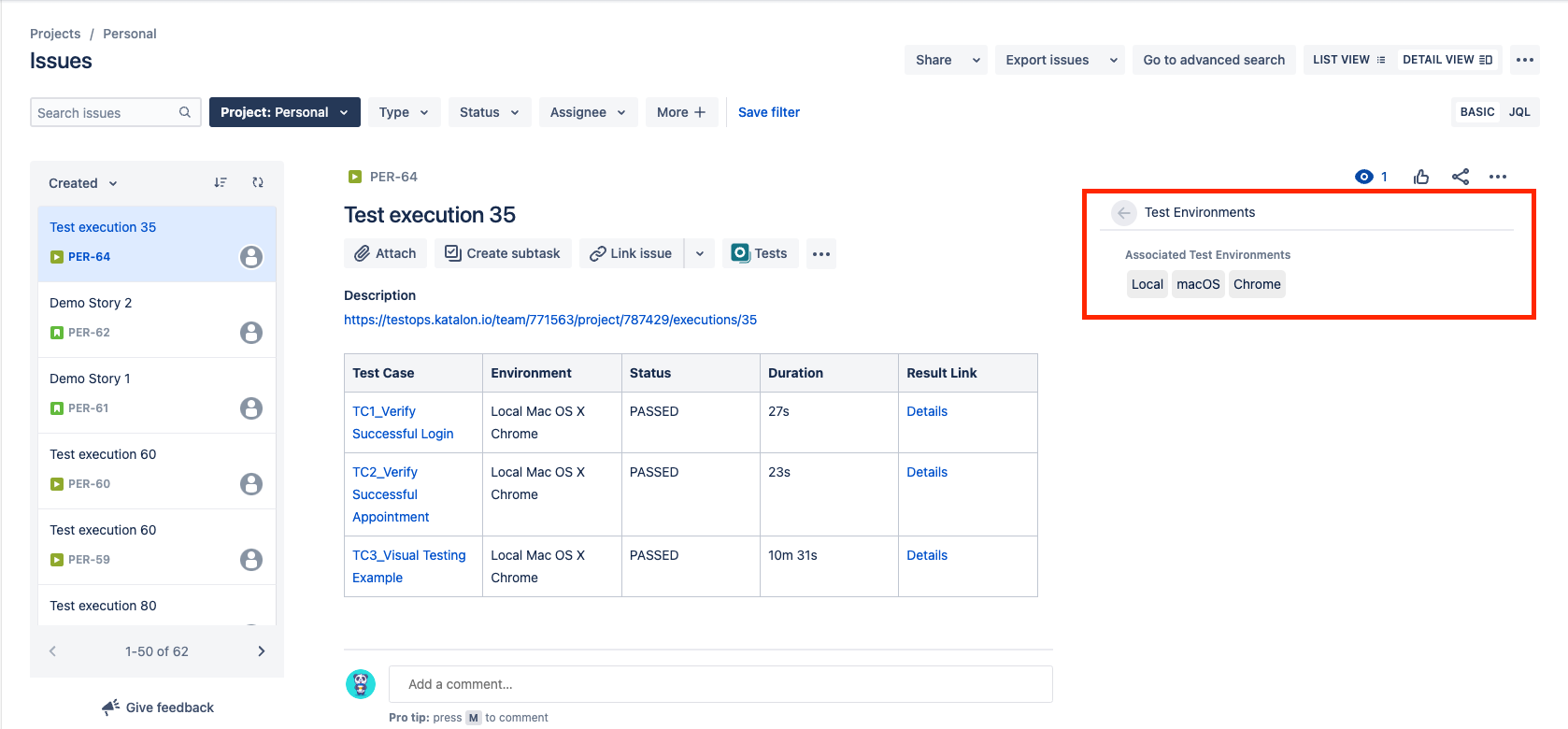Image resolution: width=1568 pixels, height=729 pixels.
Task: Open Details link for the 10m 31s row
Action: [x=927, y=555]
